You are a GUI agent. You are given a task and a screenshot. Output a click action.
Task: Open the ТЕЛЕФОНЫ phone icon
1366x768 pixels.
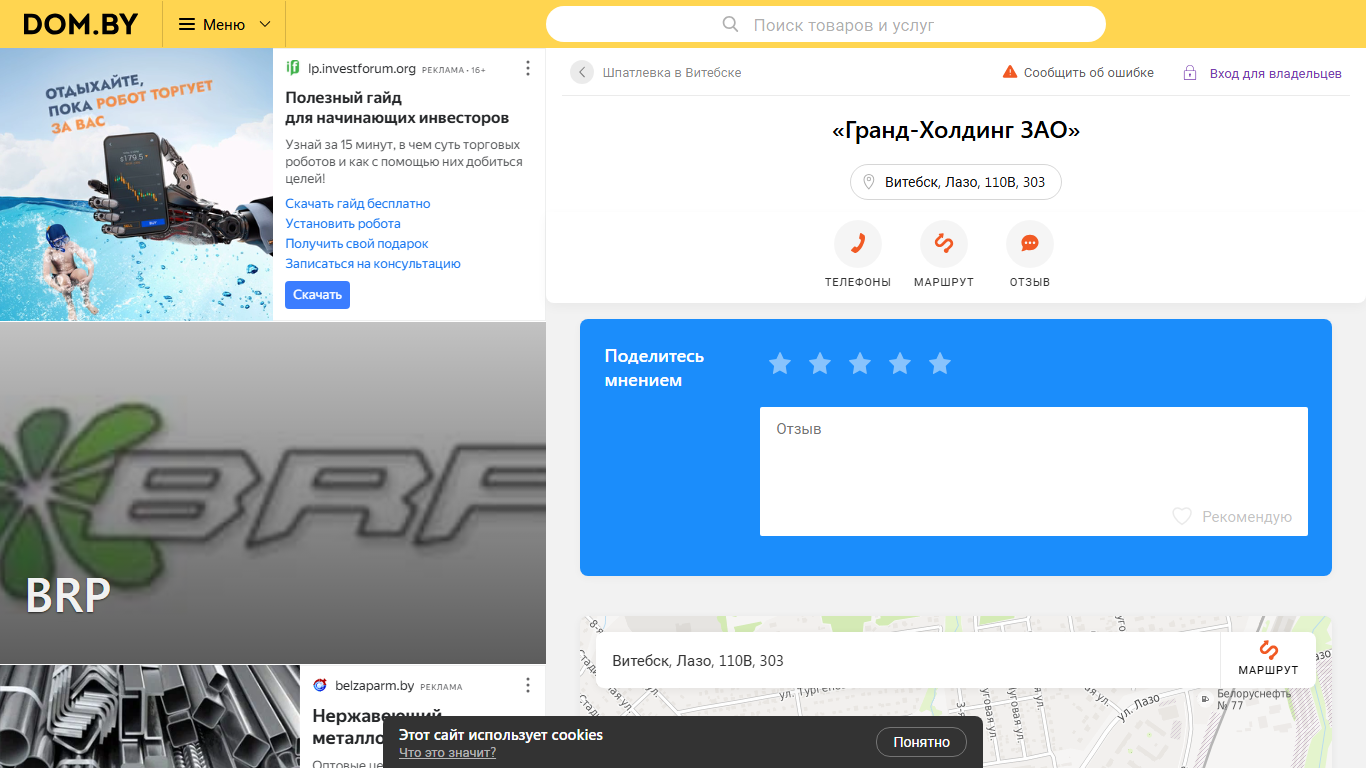click(858, 244)
